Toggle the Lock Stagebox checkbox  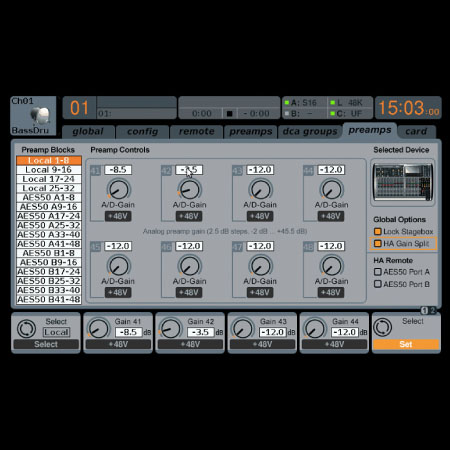[377, 231]
